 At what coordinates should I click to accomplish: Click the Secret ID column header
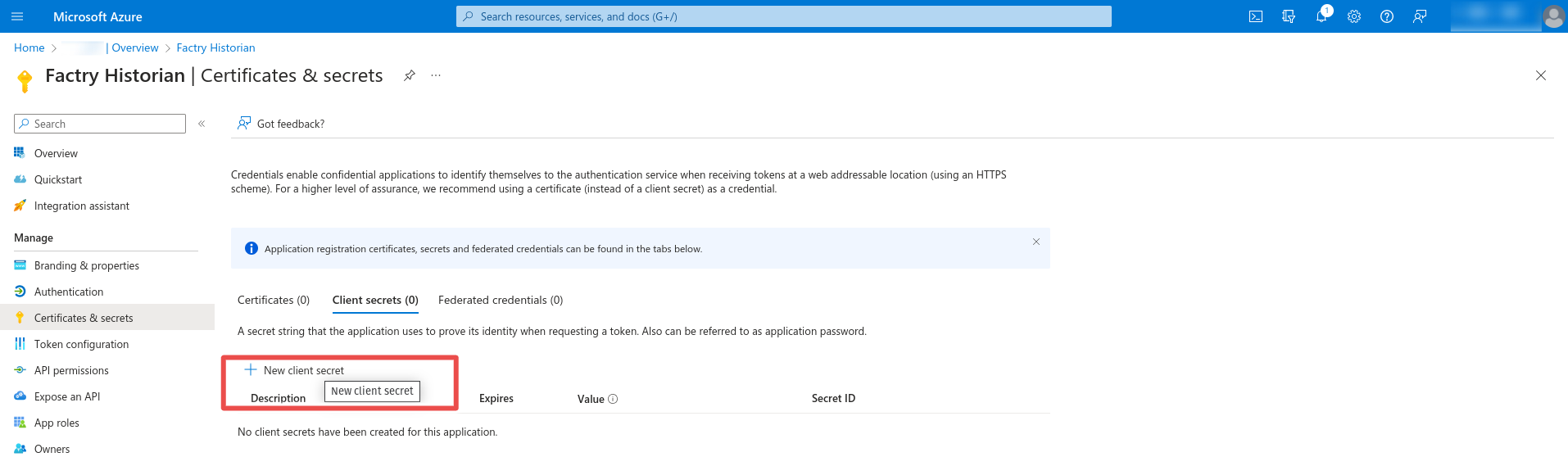tap(833, 398)
